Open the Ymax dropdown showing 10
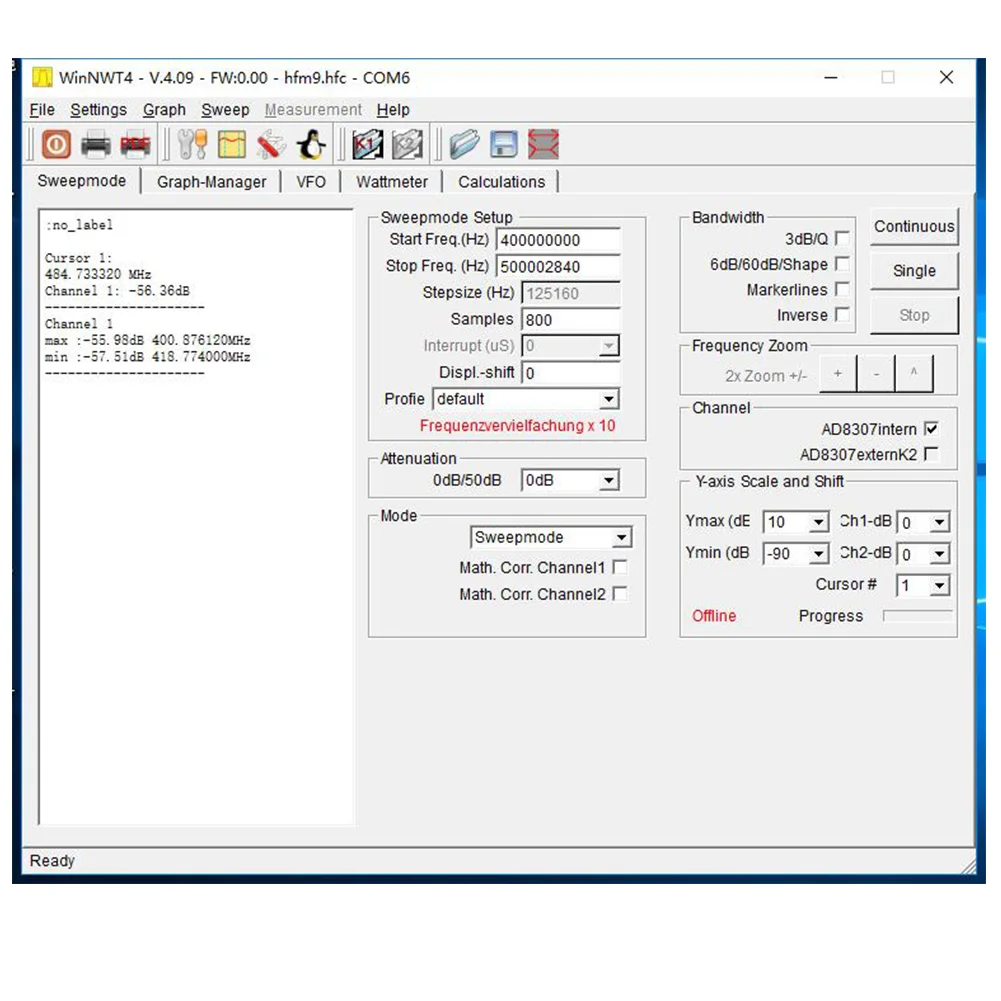The width and height of the screenshot is (1001, 1001). (x=795, y=522)
